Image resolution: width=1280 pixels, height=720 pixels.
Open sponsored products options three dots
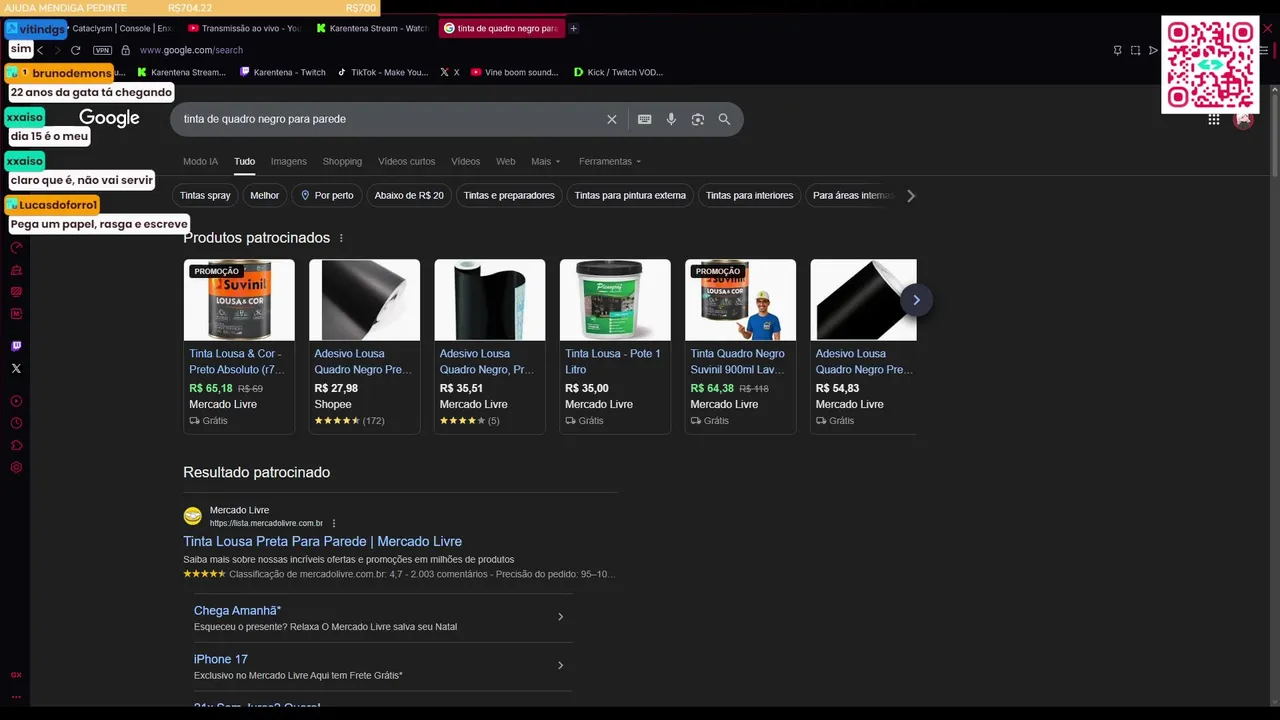click(x=341, y=238)
